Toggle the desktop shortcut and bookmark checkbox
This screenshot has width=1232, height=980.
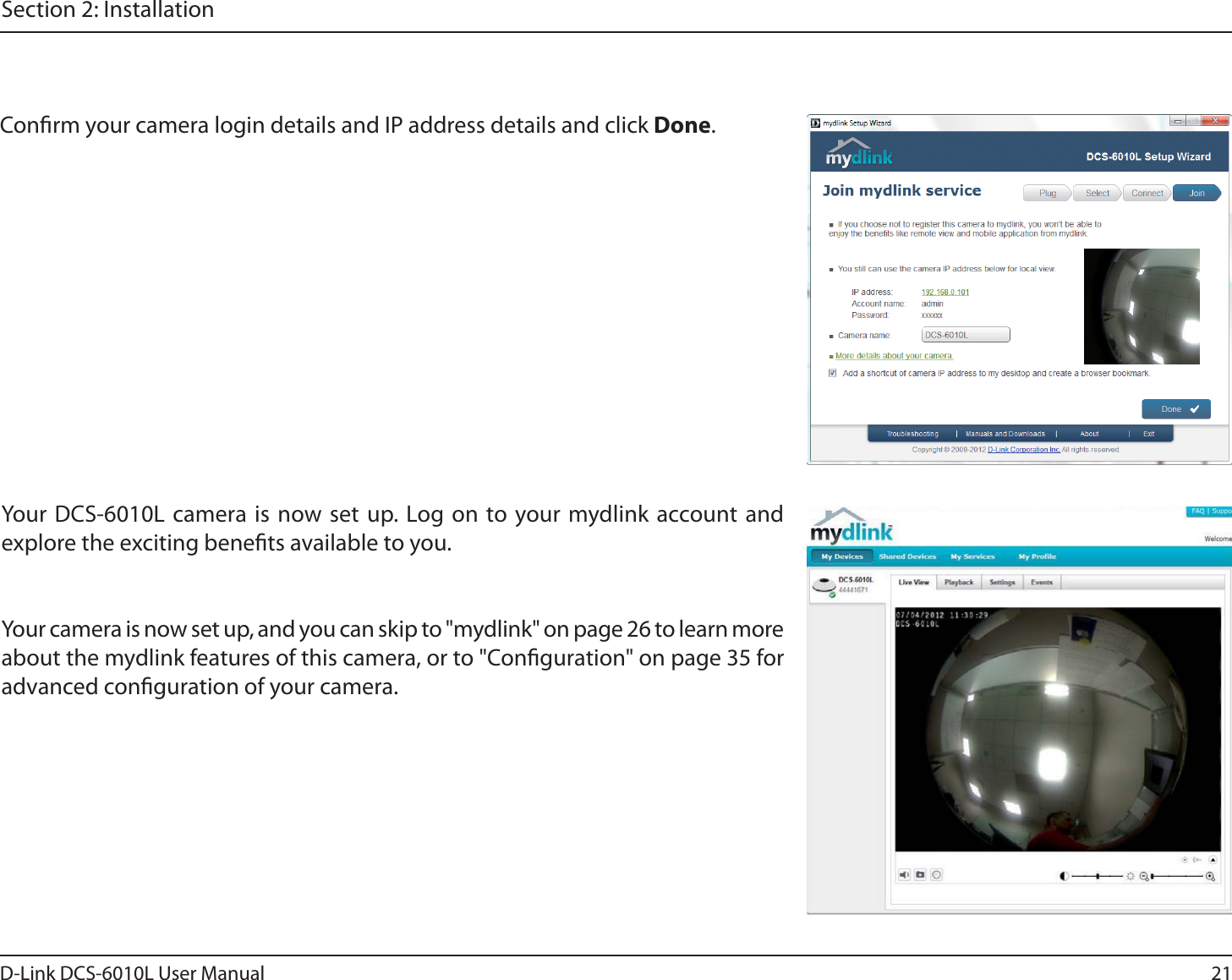click(x=833, y=373)
